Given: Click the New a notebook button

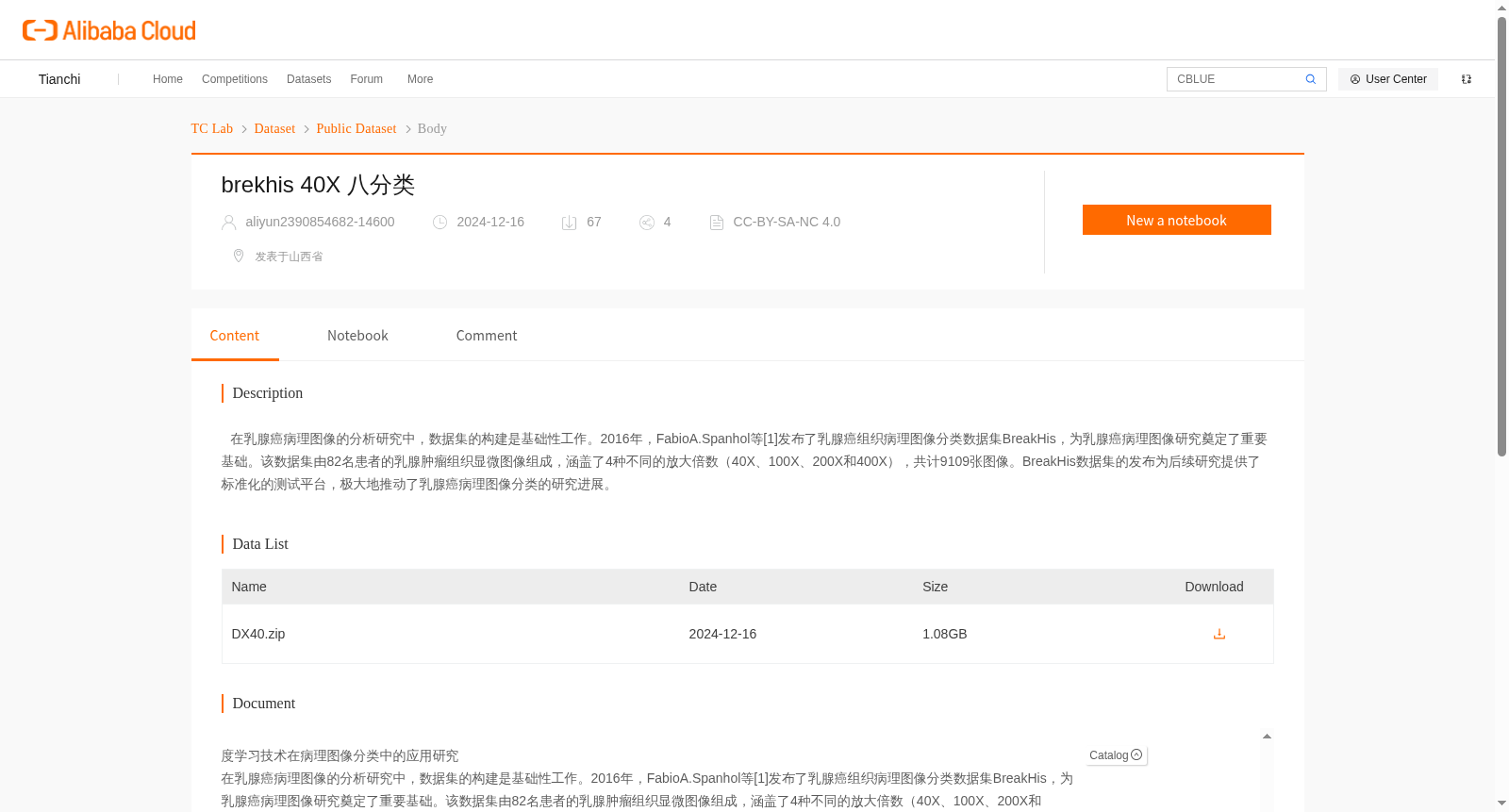Looking at the screenshot, I should coord(1177,220).
